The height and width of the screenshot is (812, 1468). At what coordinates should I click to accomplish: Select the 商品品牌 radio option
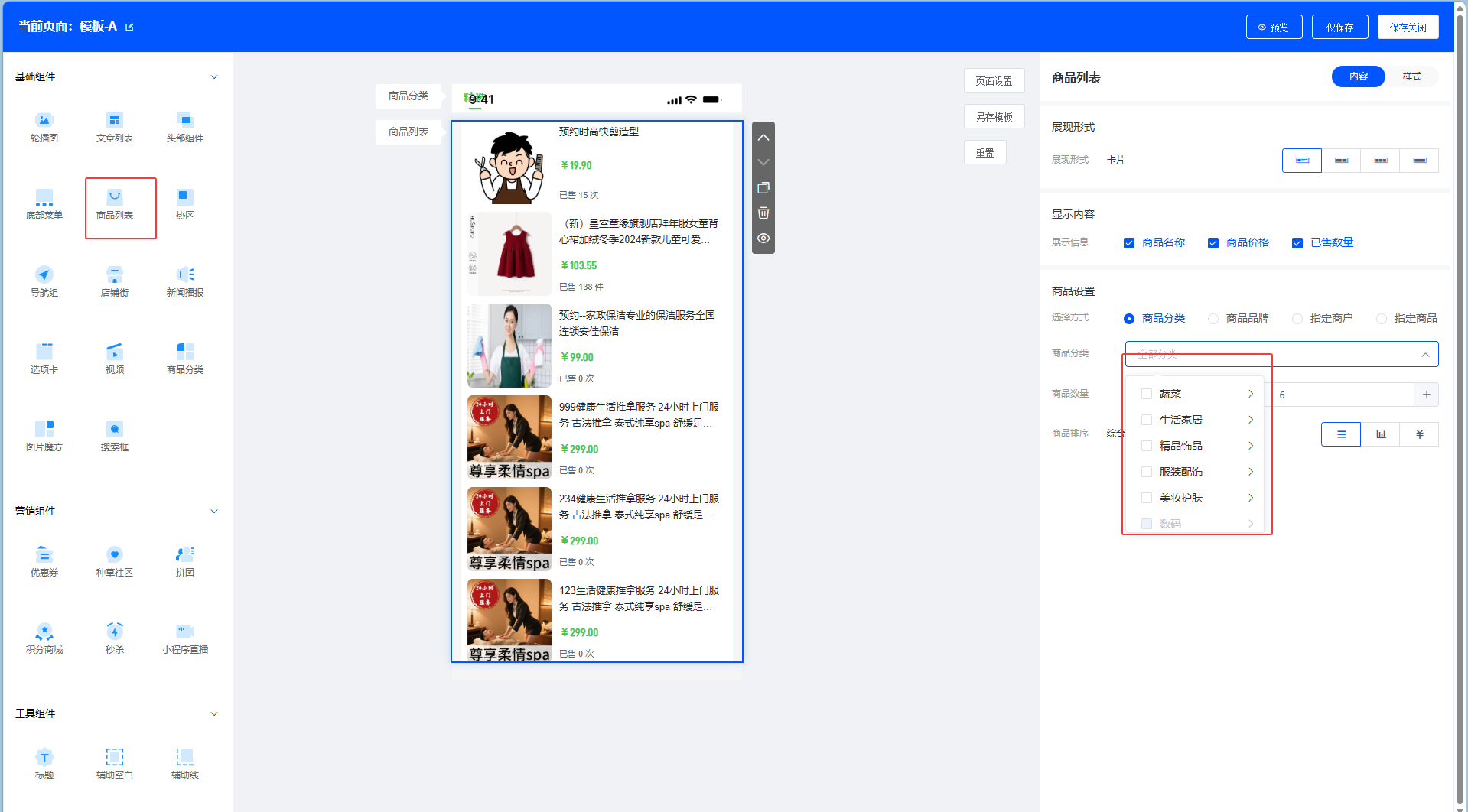pyautogui.click(x=1213, y=319)
